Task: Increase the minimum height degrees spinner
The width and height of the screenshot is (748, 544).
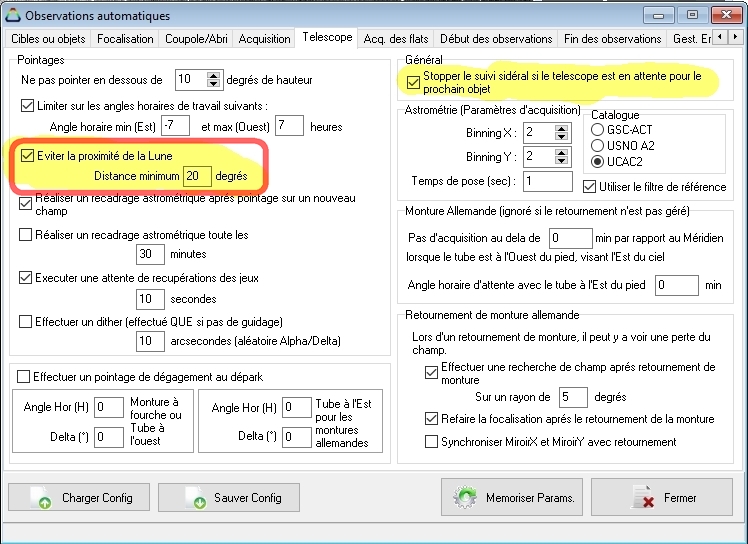Action: pos(213,75)
